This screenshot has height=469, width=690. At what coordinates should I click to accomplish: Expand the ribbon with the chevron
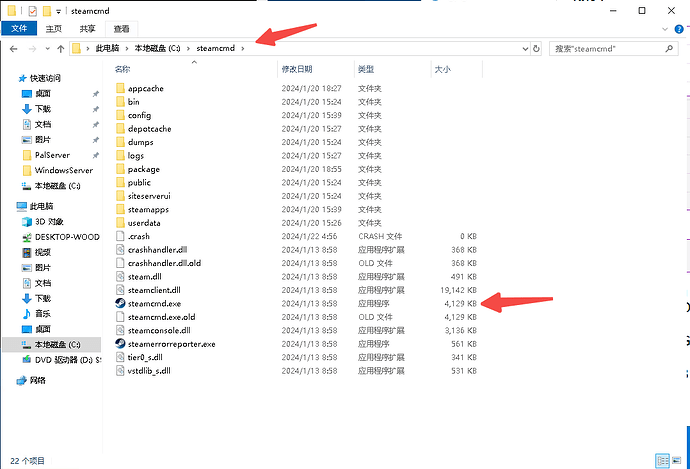tap(665, 29)
